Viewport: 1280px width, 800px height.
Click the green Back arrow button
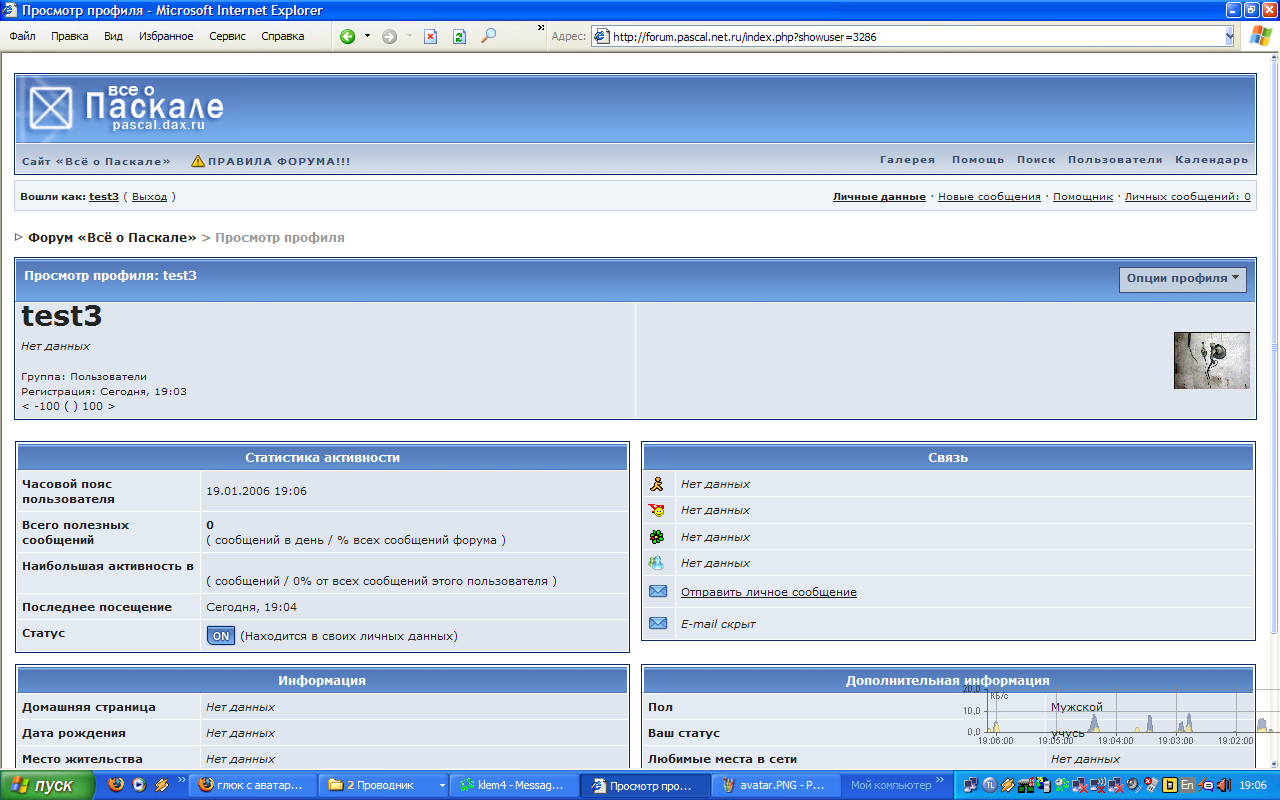tap(348, 36)
